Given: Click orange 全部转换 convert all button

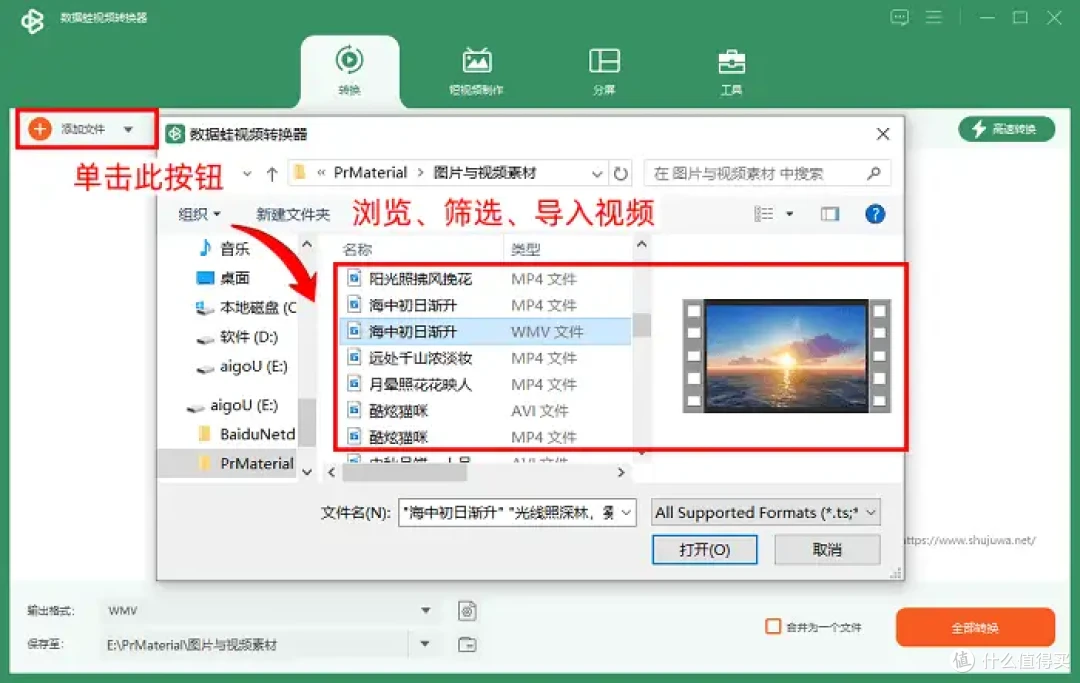Looking at the screenshot, I should tap(975, 627).
